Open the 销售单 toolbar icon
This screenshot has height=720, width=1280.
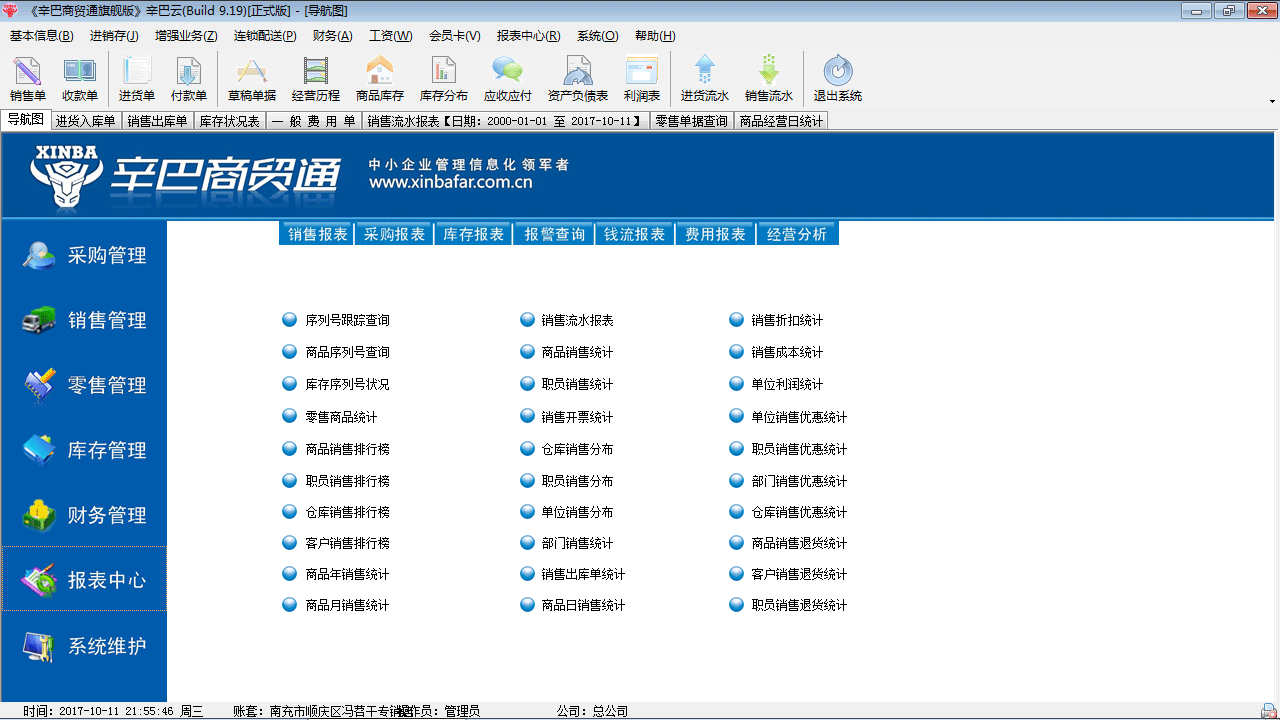point(28,80)
